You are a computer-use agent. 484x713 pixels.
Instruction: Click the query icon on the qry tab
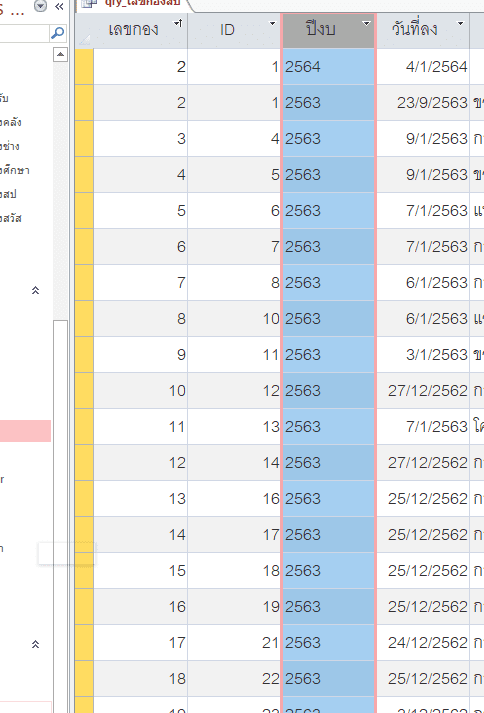click(x=90, y=4)
